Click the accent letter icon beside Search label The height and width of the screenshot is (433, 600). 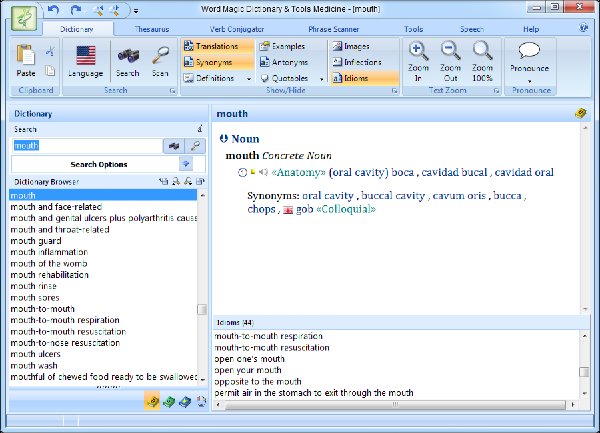click(x=200, y=129)
